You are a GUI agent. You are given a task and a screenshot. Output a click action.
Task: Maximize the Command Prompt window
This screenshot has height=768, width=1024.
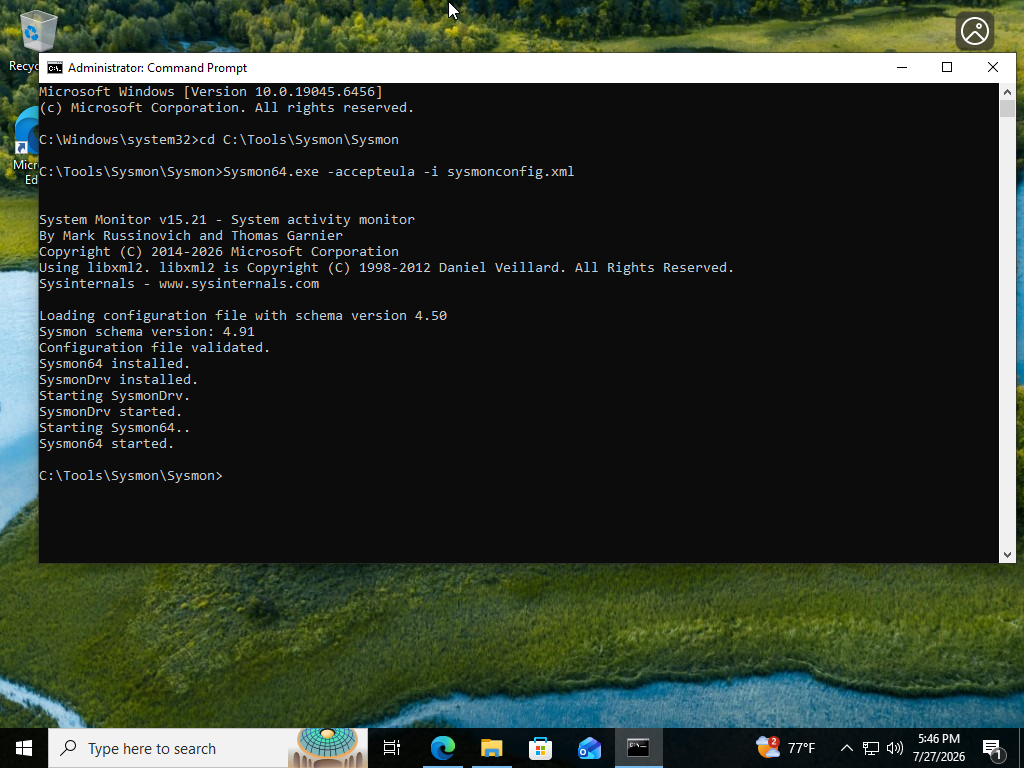coord(947,67)
